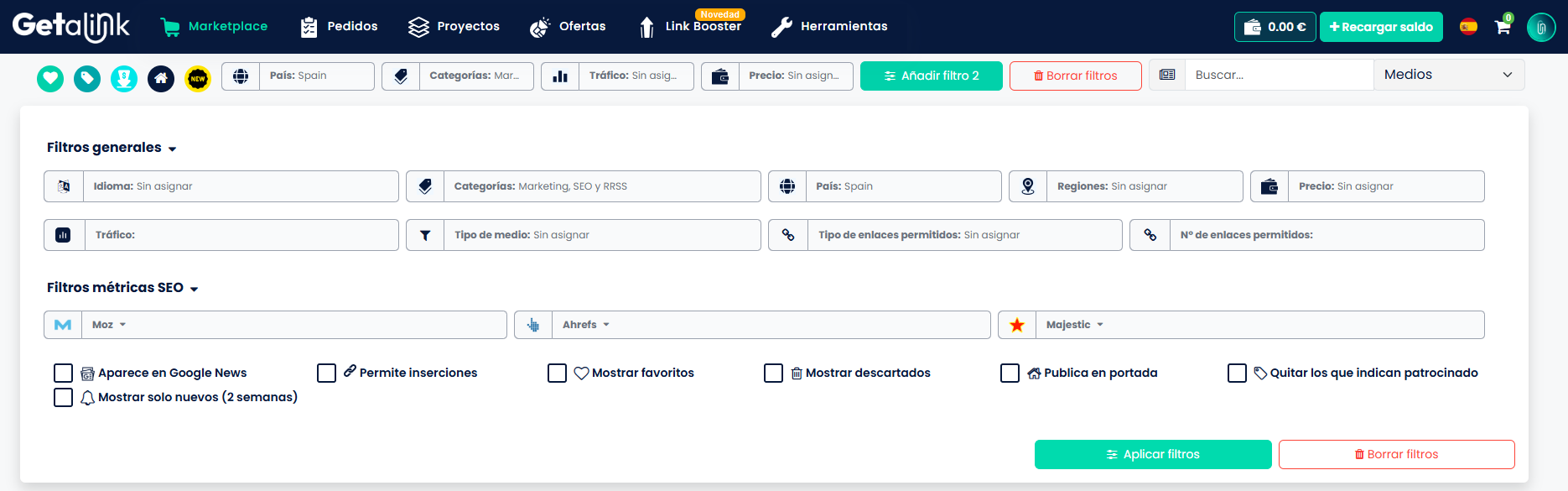Enable Publica en portada checkbox

coord(1010,373)
